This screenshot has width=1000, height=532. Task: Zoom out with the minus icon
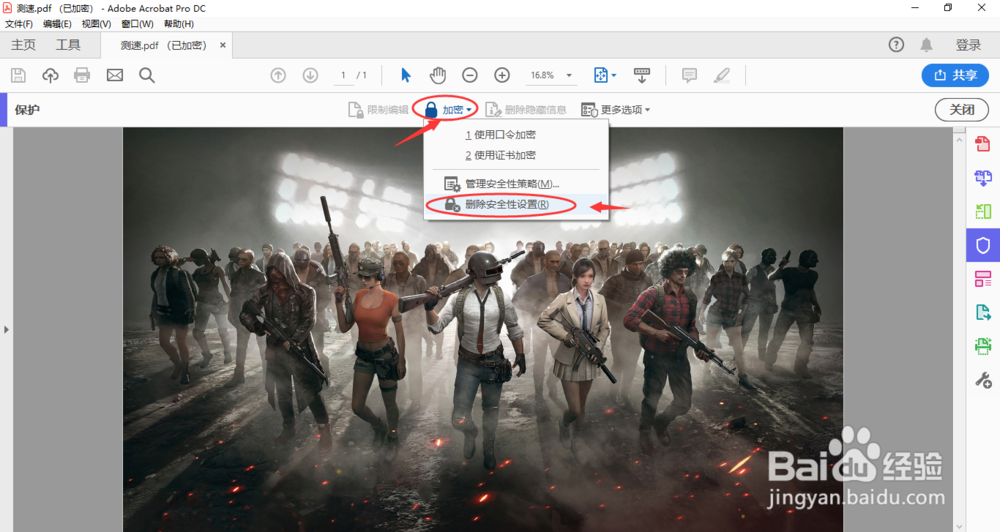tap(470, 75)
